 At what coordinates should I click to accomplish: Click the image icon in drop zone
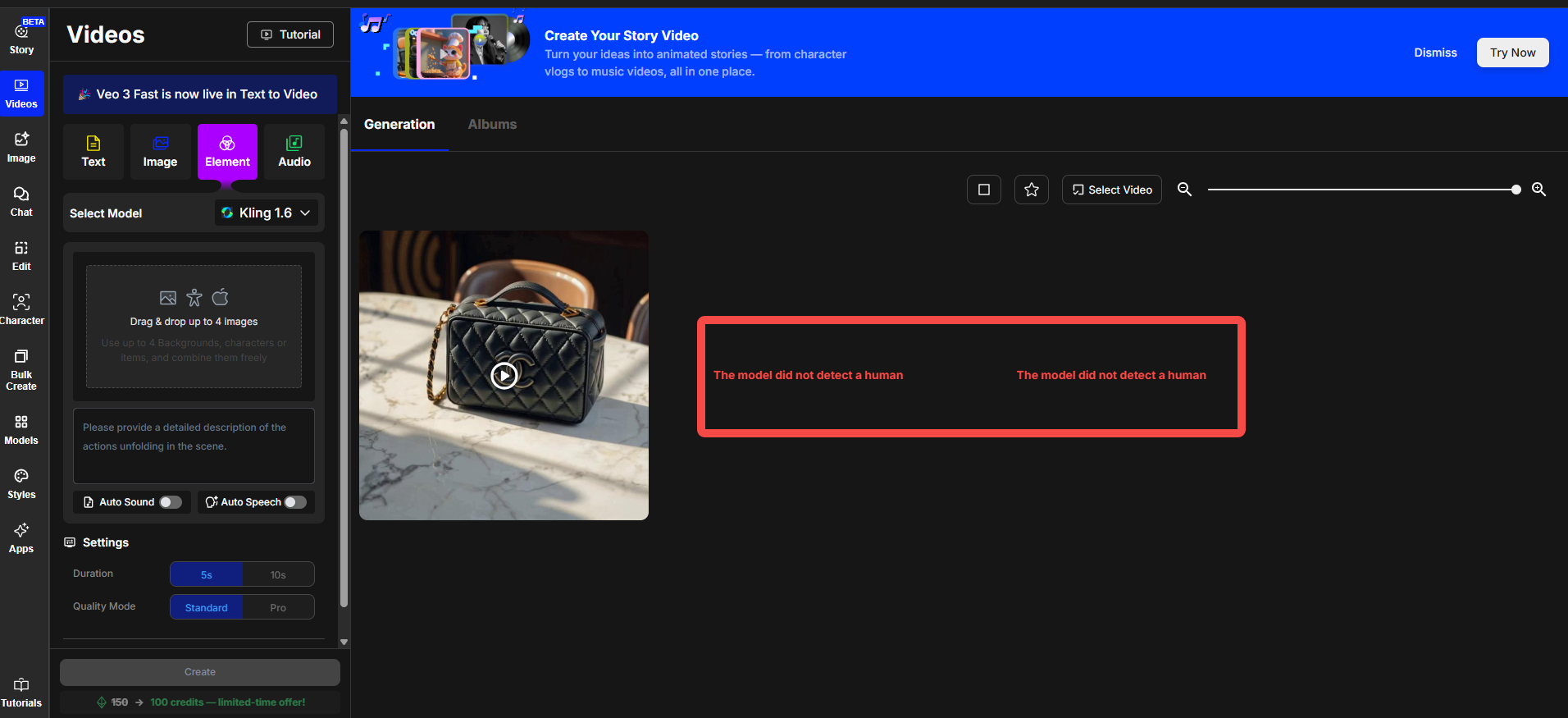coord(168,298)
